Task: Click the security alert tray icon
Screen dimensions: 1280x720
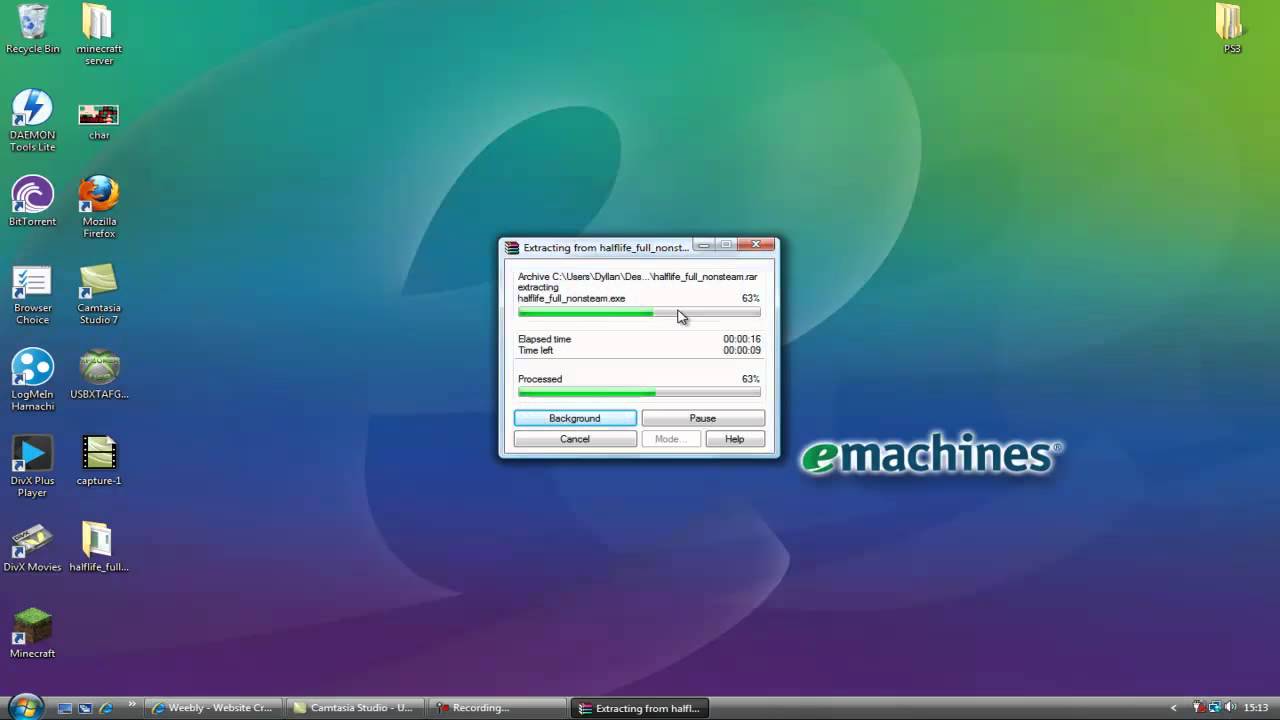Action: click(1199, 708)
